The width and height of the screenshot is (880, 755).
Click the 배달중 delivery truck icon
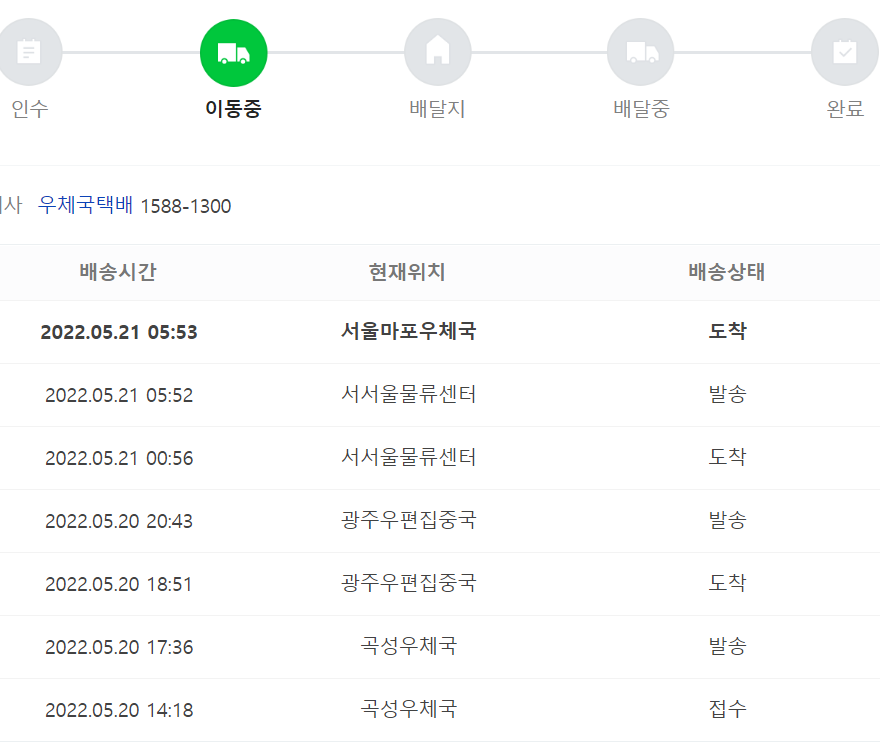click(x=641, y=51)
